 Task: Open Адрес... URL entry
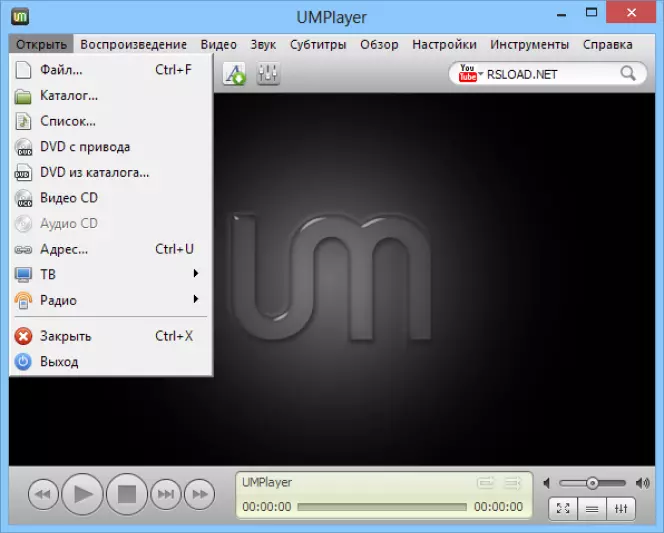[111, 249]
